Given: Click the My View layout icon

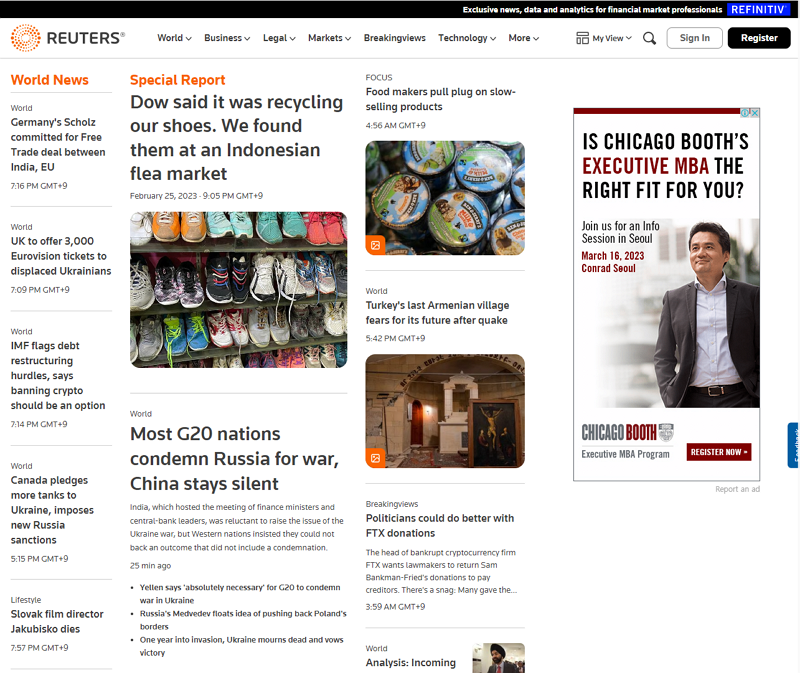Looking at the screenshot, I should 582,38.
